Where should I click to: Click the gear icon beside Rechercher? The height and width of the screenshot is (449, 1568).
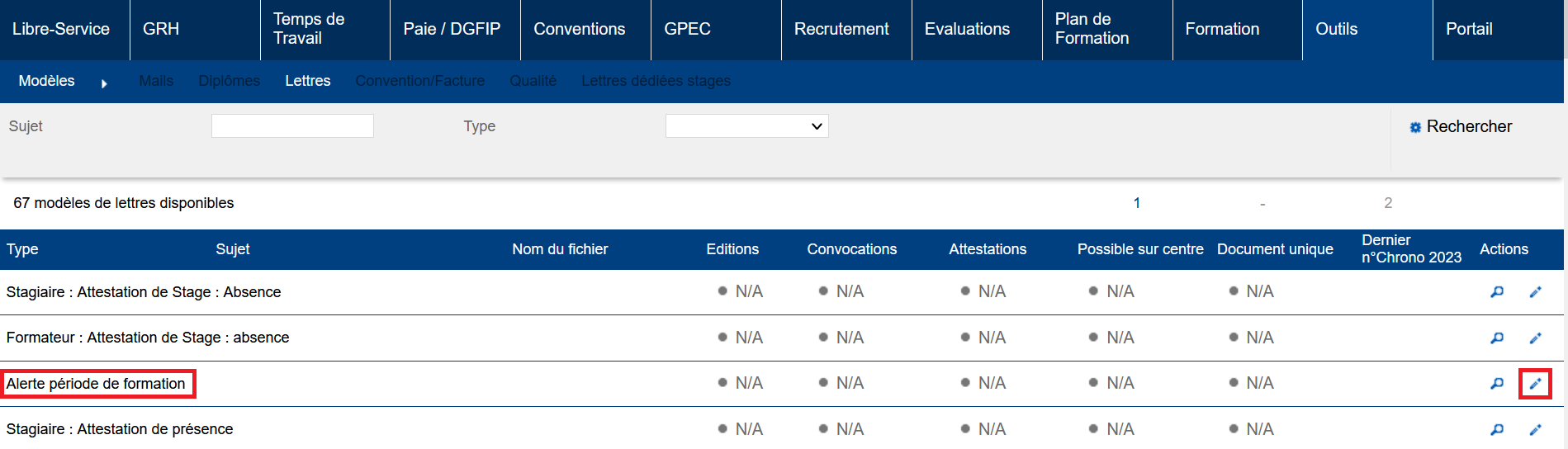click(x=1415, y=127)
